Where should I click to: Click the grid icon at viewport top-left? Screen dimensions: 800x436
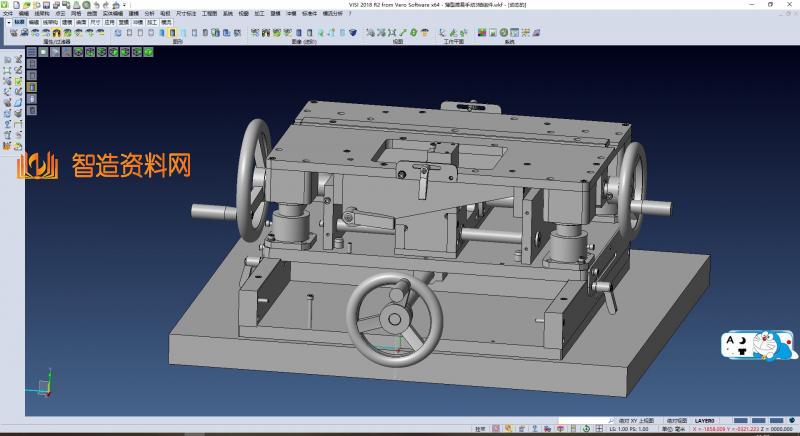click(33, 51)
